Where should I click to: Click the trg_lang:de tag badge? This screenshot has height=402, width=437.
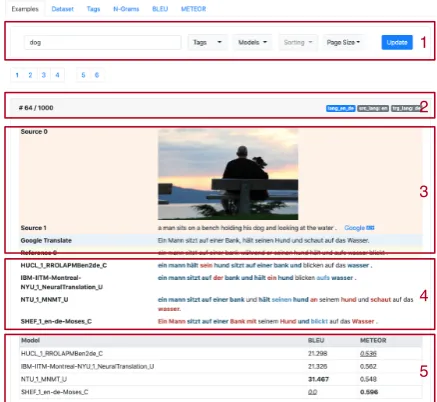(406, 108)
